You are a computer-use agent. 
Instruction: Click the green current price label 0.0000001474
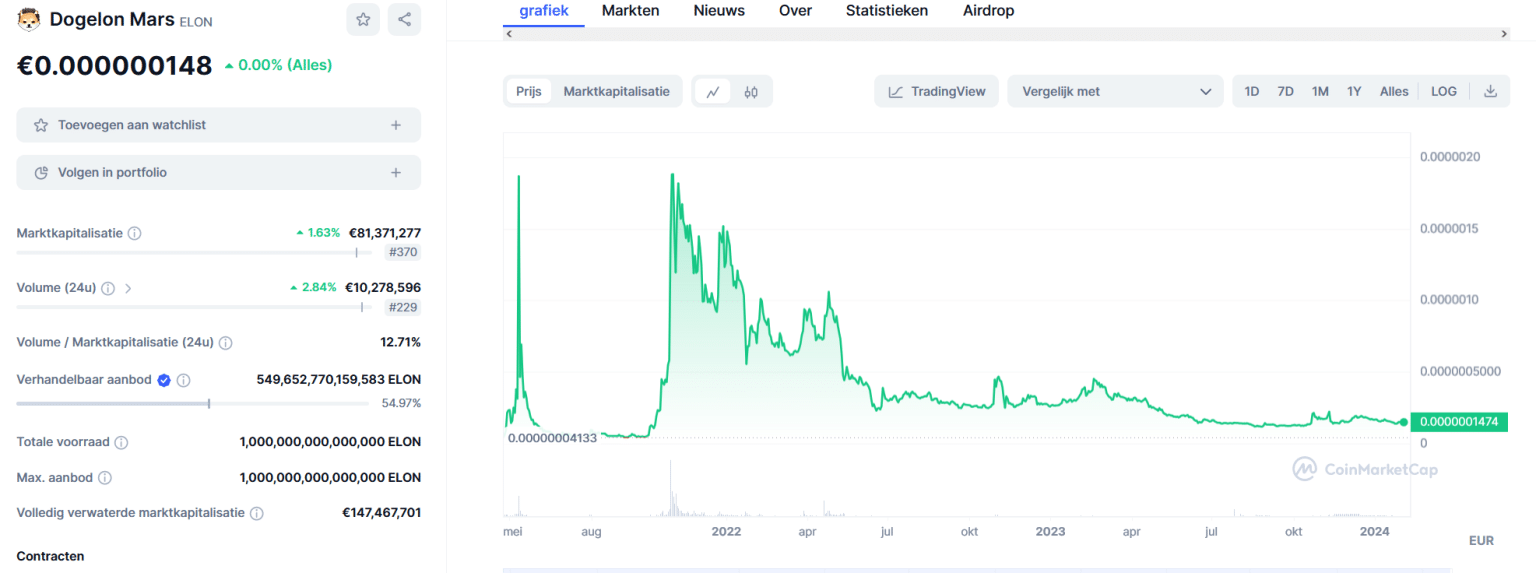(x=1458, y=422)
